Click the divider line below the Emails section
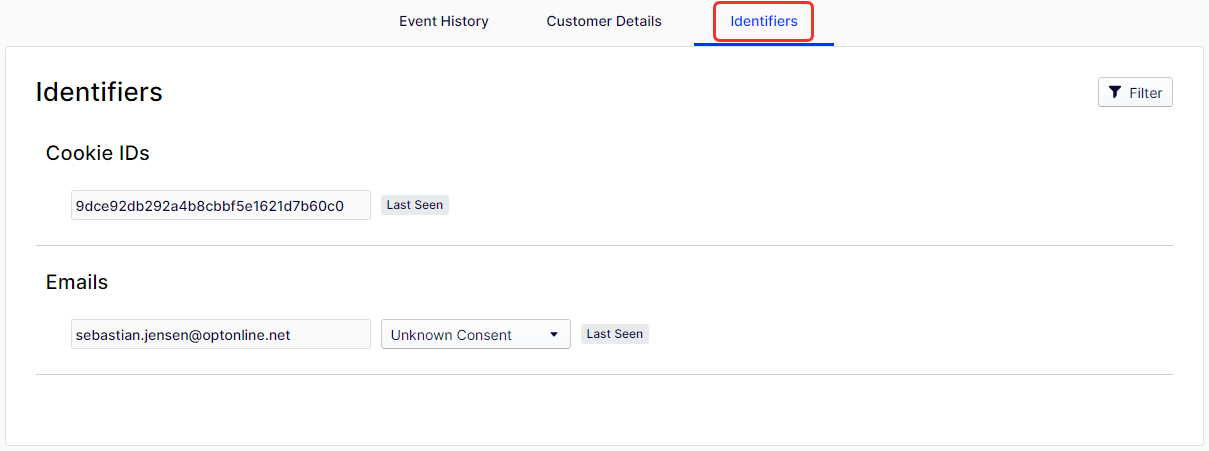 [604, 375]
